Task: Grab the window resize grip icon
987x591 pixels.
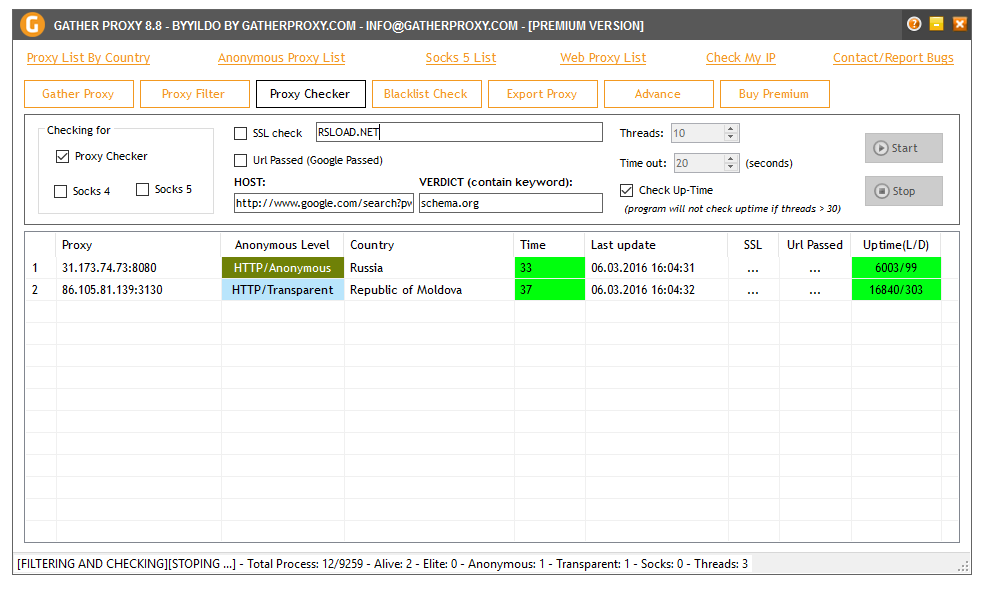Action: 964,566
